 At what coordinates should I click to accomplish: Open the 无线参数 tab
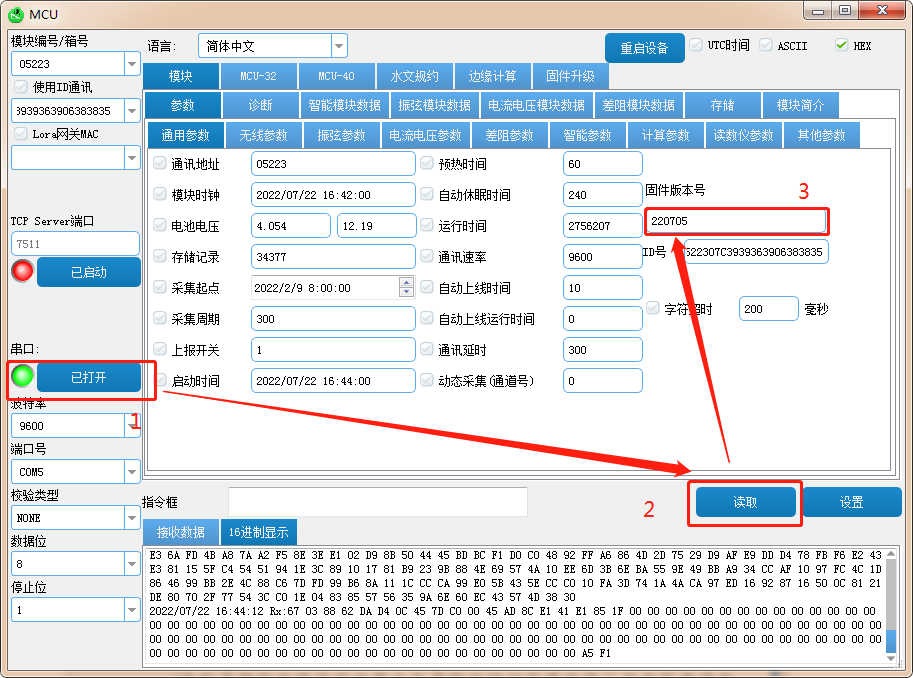[x=263, y=135]
